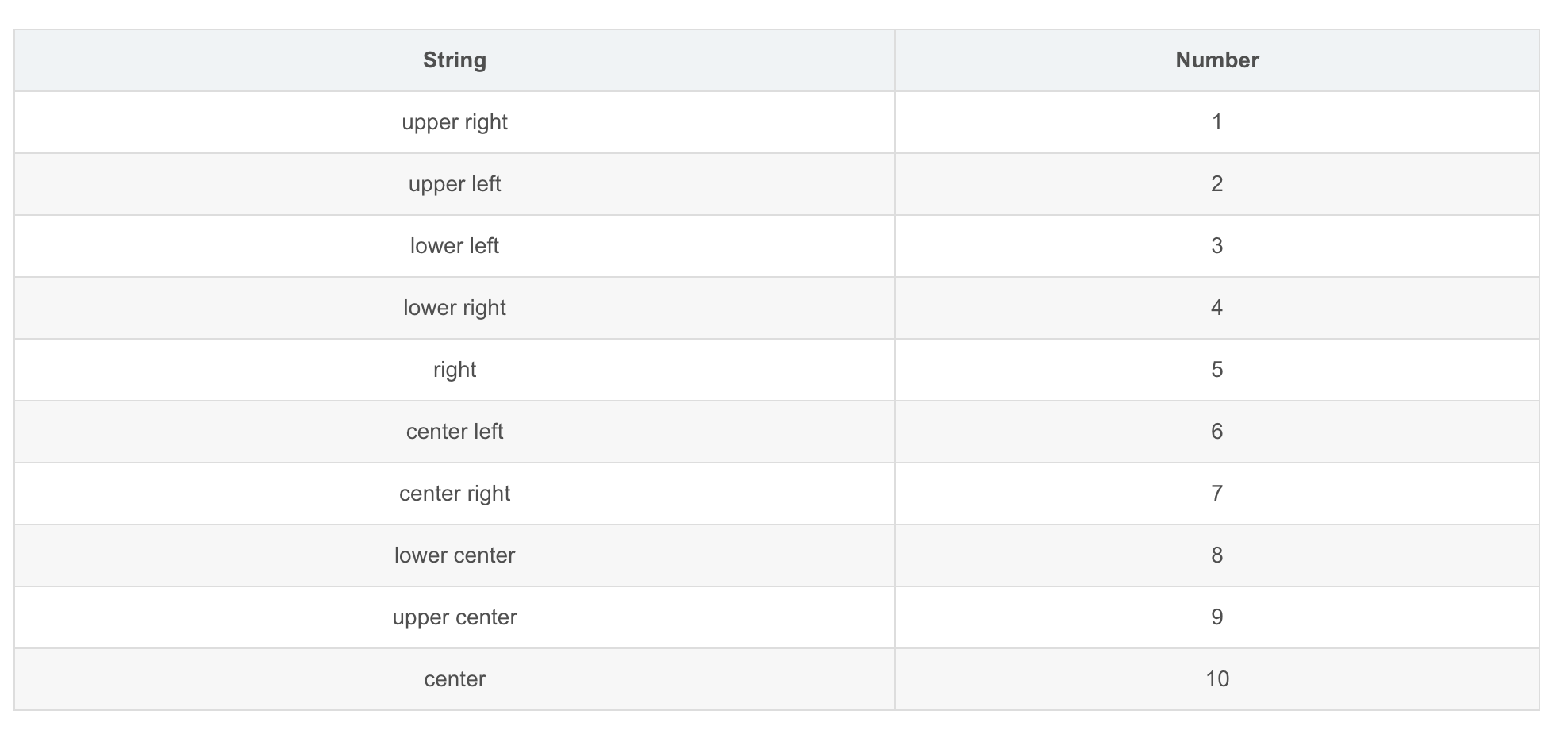Click the "lower center" cell
Screen dimensions: 1568x730
click(454, 555)
